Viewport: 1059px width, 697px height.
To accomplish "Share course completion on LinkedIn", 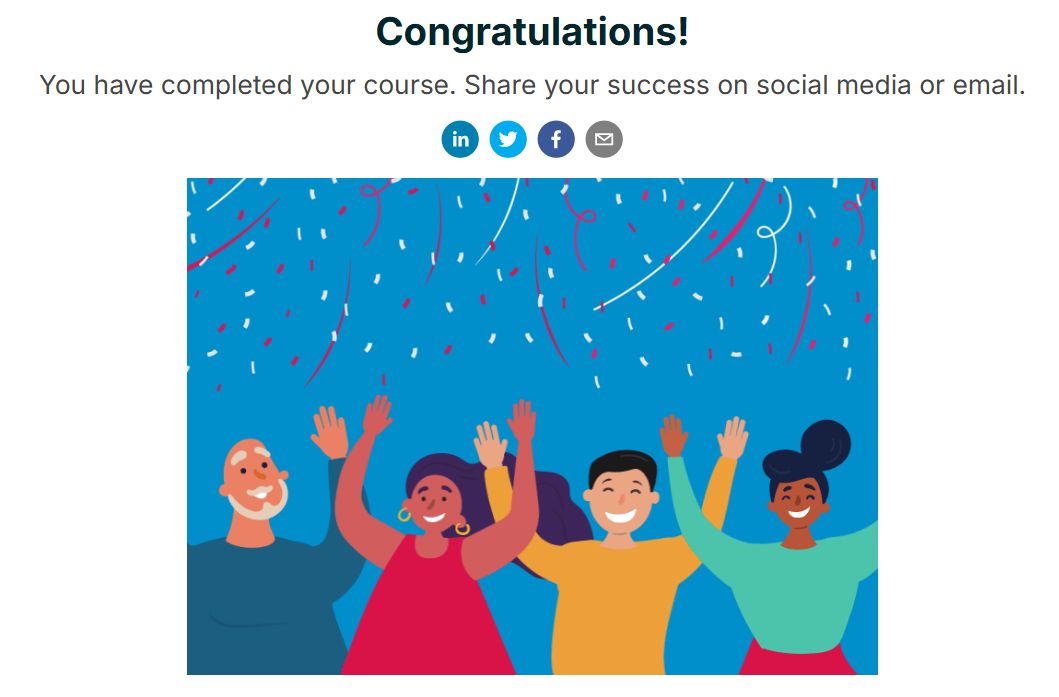I will click(x=460, y=139).
